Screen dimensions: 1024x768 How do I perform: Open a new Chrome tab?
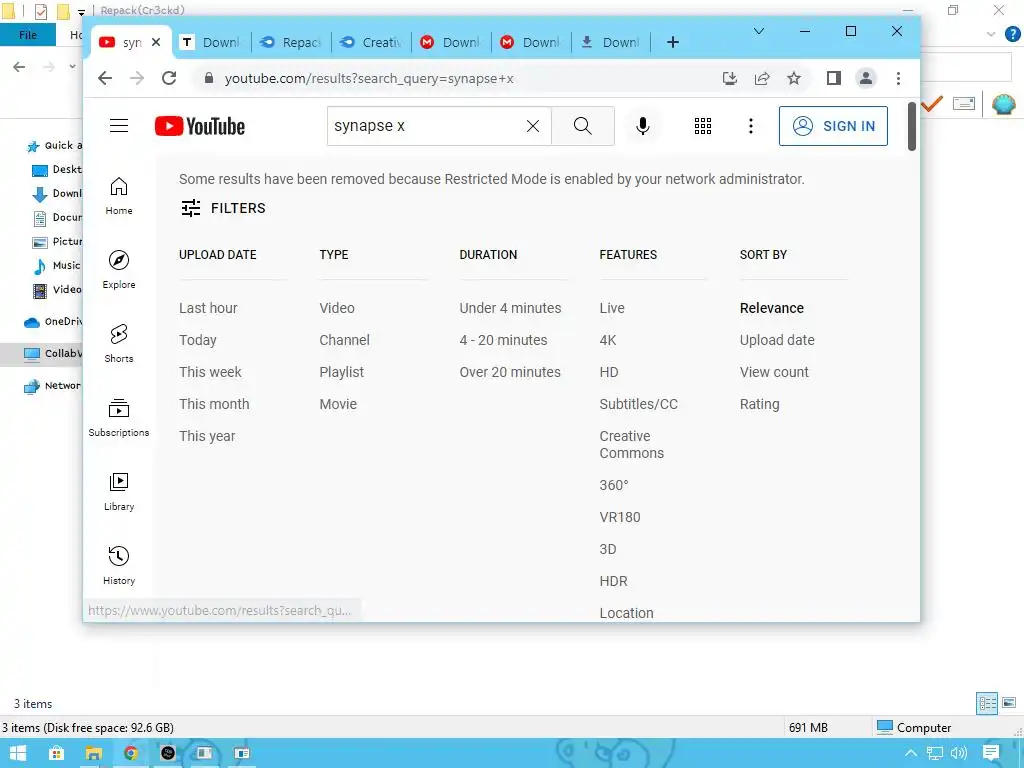click(673, 42)
